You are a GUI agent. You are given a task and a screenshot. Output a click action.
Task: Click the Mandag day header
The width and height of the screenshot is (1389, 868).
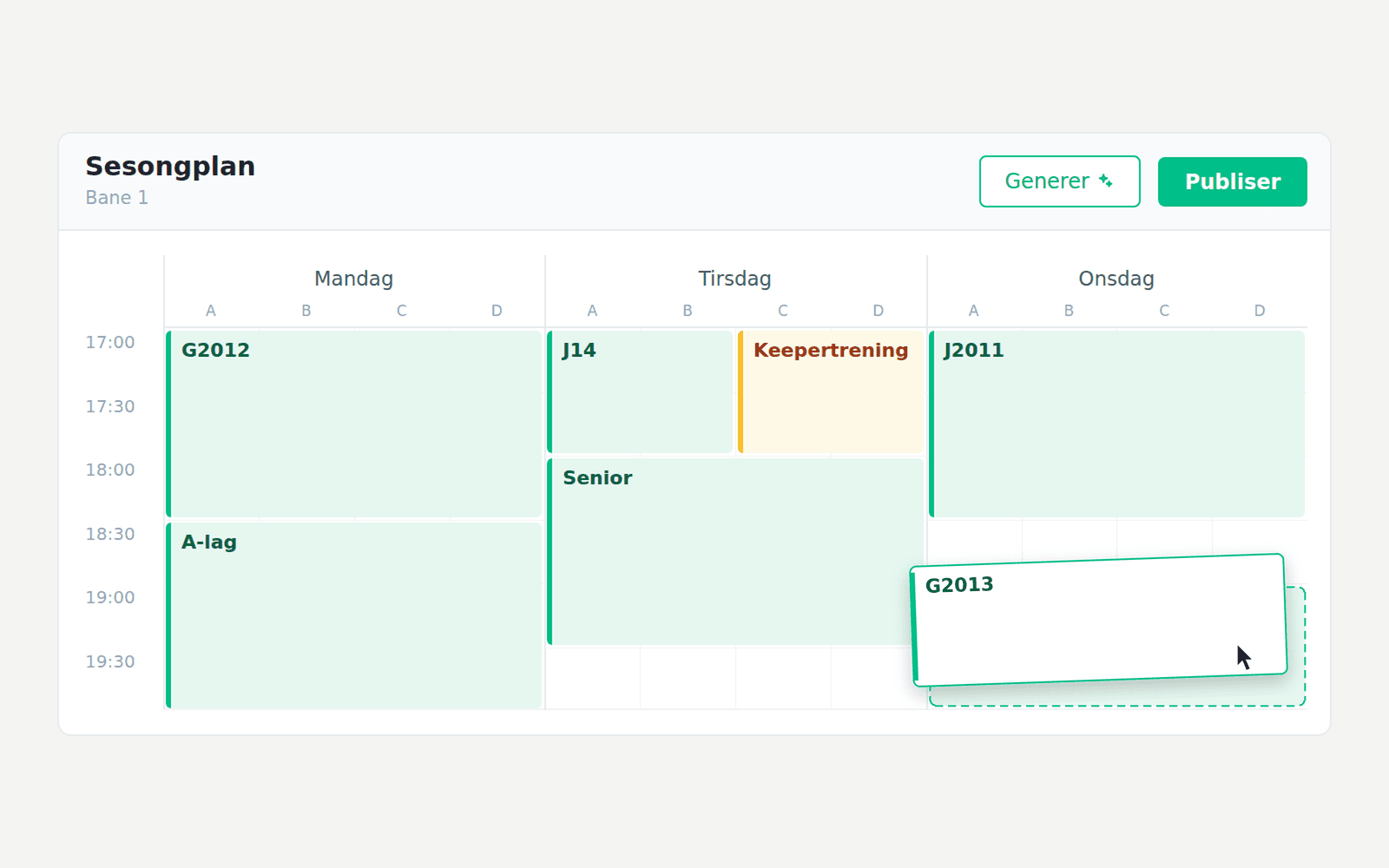(353, 279)
